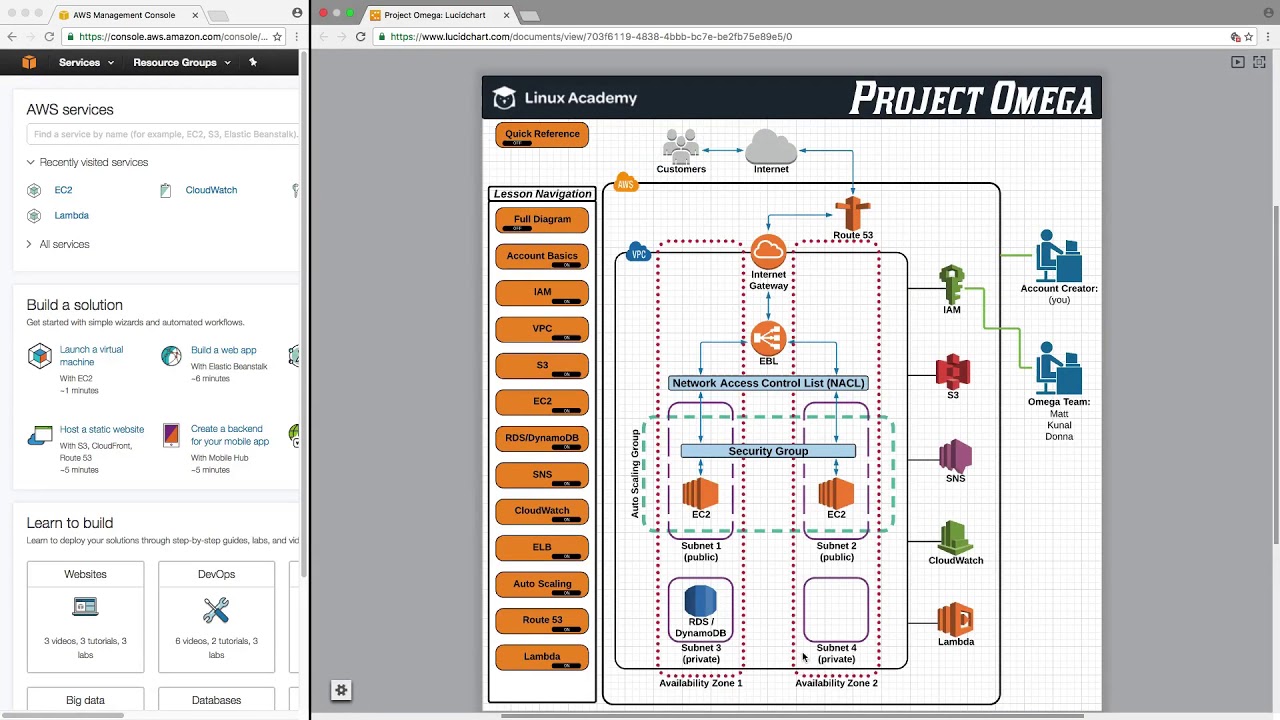Click the EC2 icon in Subnet 1
Viewport: 1280px width, 720px height.
click(x=700, y=493)
